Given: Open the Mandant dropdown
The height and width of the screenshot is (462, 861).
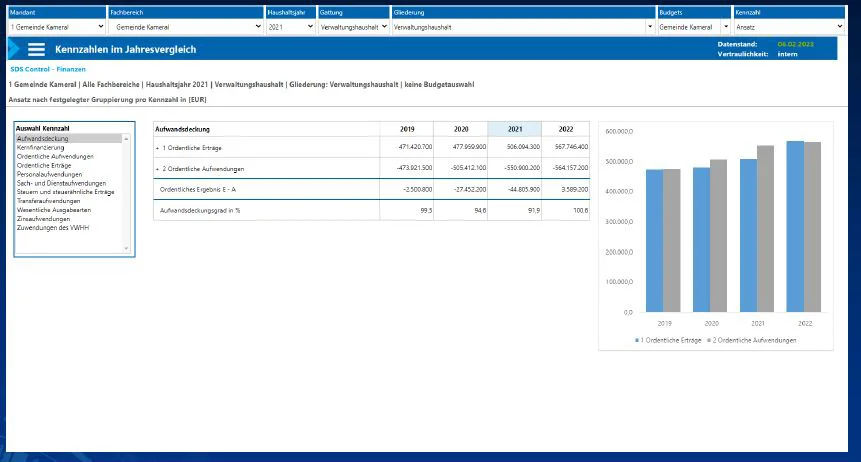Looking at the screenshot, I should 57,26.
